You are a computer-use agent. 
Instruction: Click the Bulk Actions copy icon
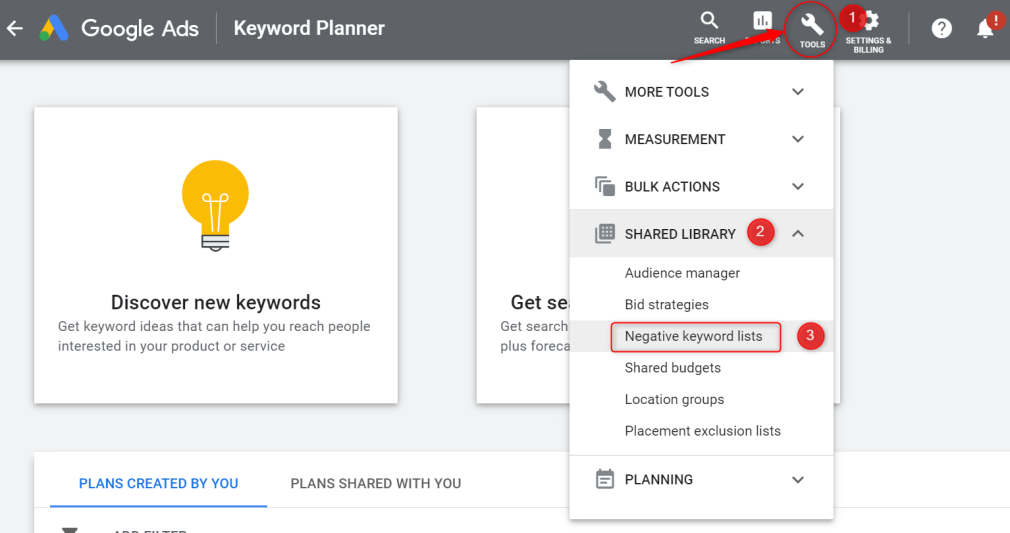pyautogui.click(x=604, y=186)
